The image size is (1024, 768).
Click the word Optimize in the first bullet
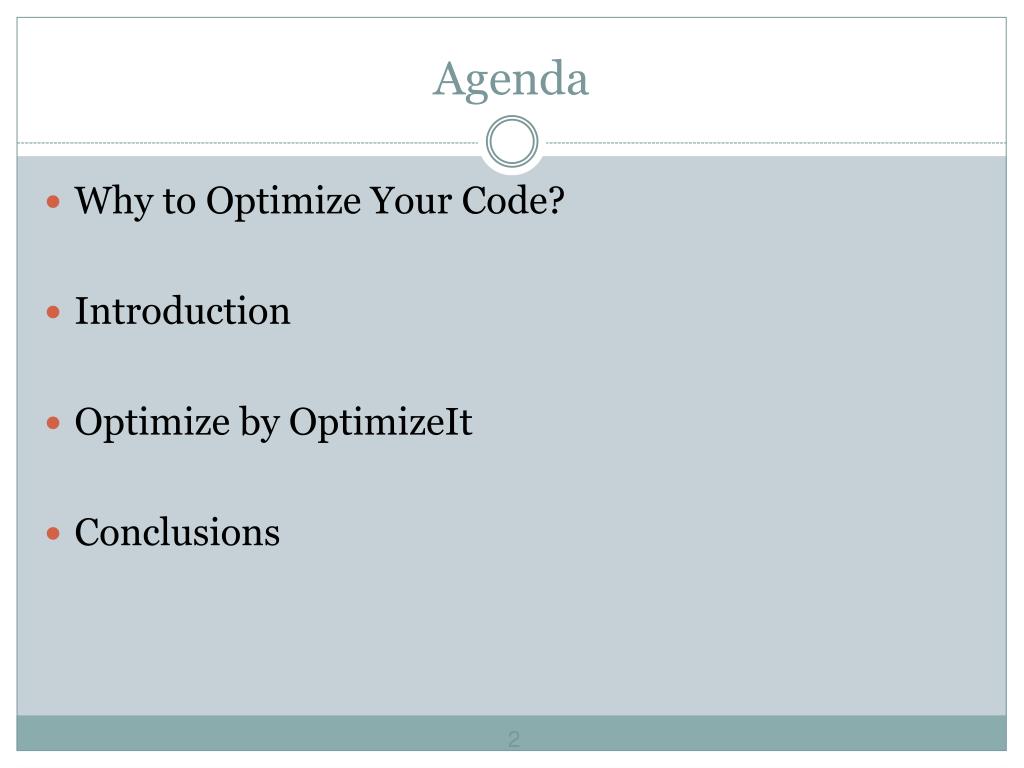pos(283,201)
